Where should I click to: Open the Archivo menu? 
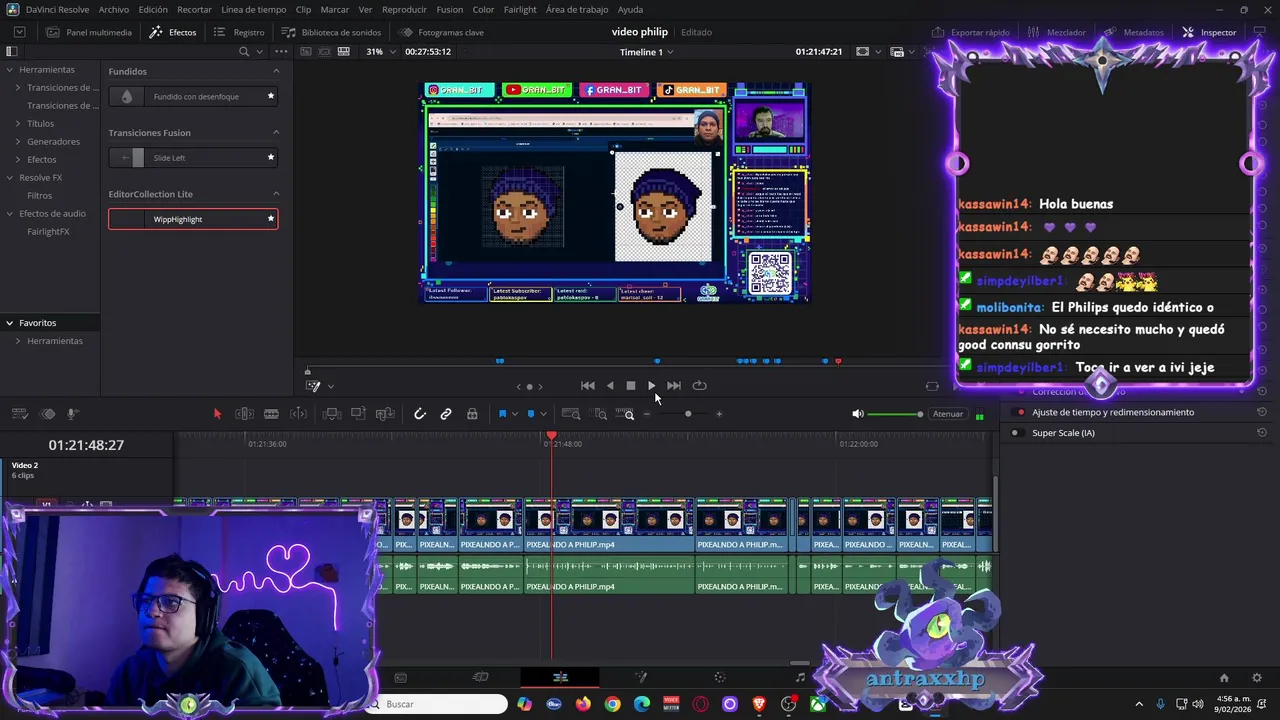pyautogui.click(x=114, y=9)
